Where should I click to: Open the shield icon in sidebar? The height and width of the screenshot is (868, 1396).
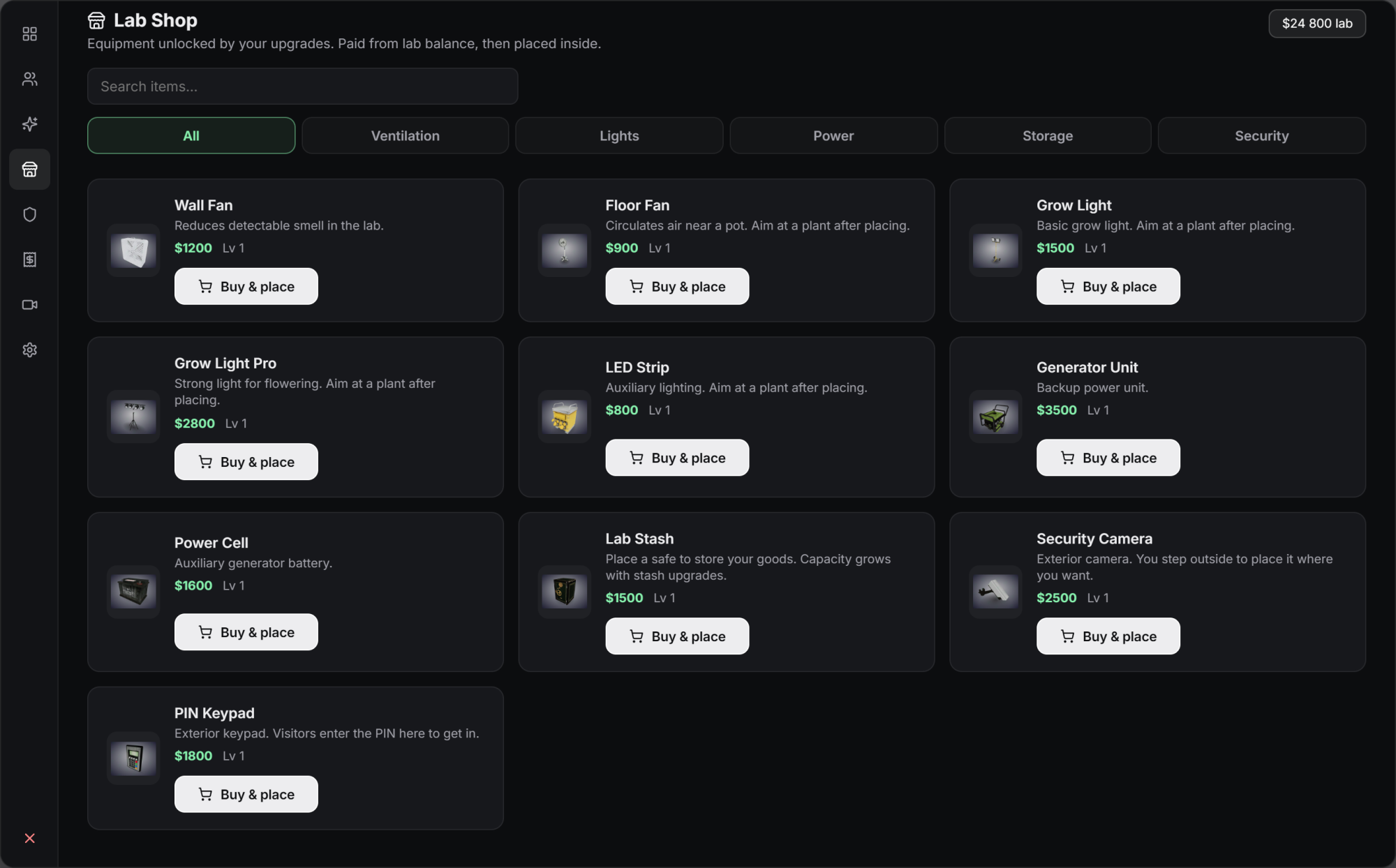[29, 214]
